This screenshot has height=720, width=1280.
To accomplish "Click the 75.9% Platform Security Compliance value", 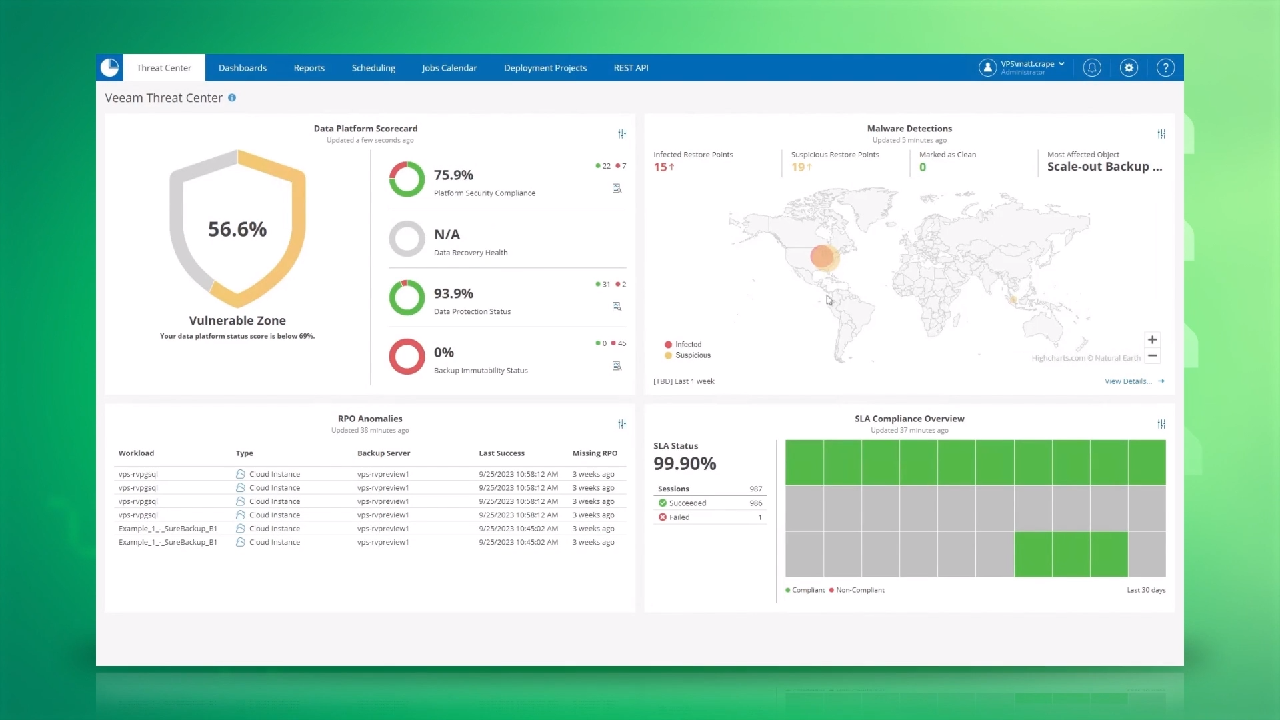I will point(454,175).
